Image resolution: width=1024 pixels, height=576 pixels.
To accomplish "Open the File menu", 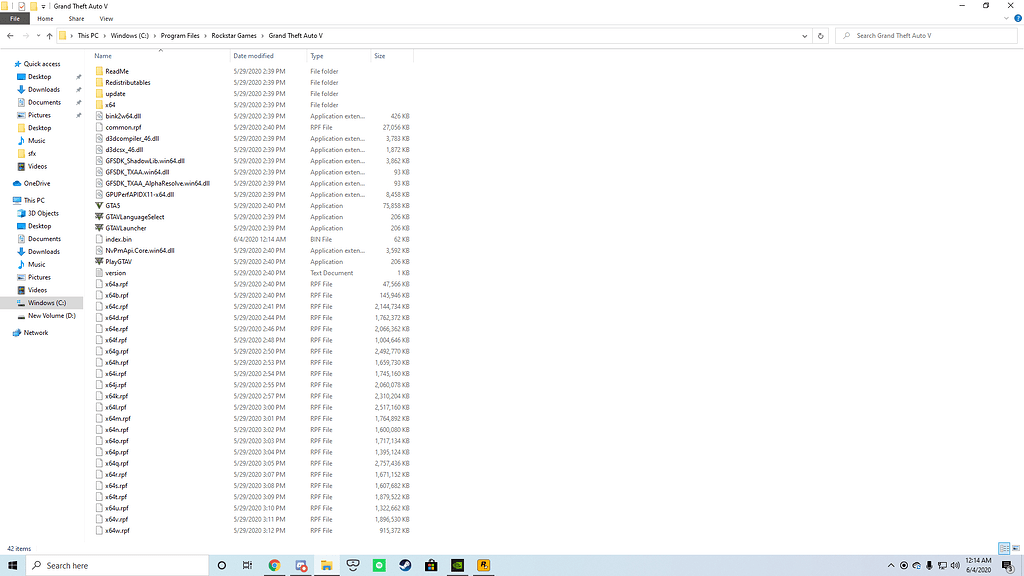I will click(14, 18).
